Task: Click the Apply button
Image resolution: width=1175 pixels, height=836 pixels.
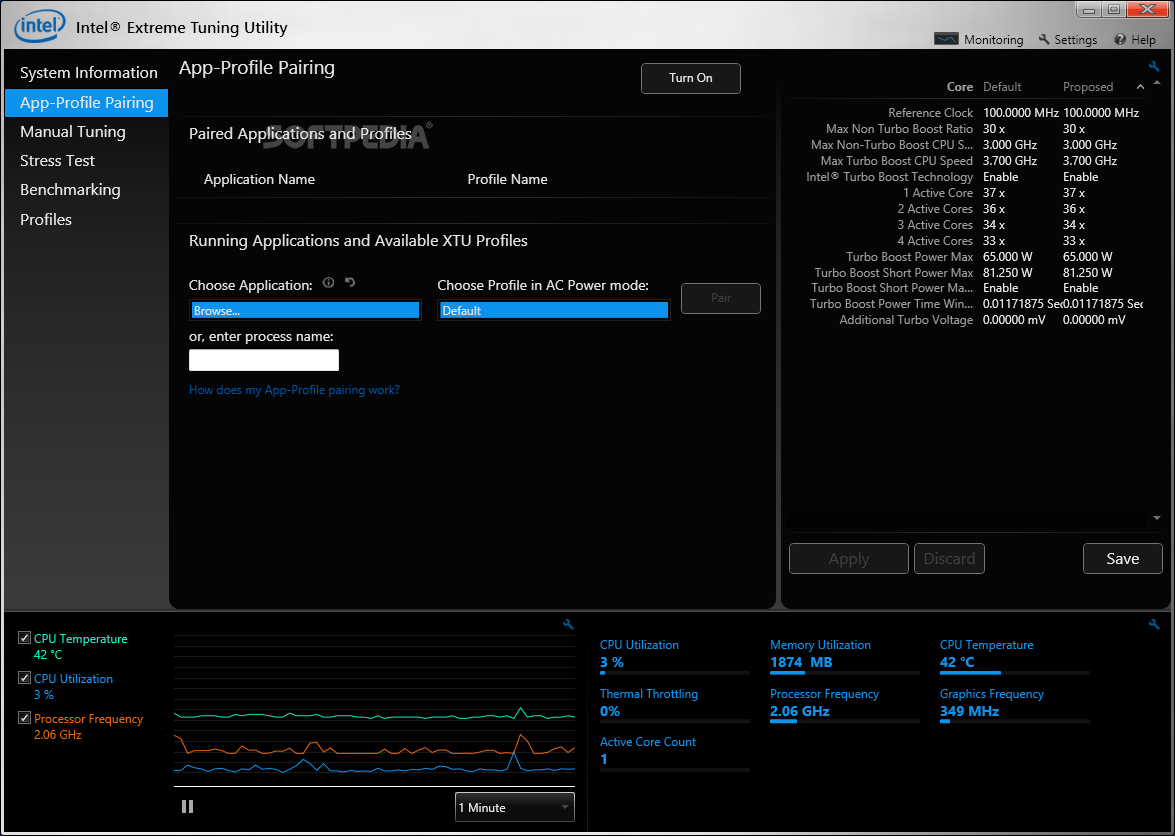Action: point(849,559)
